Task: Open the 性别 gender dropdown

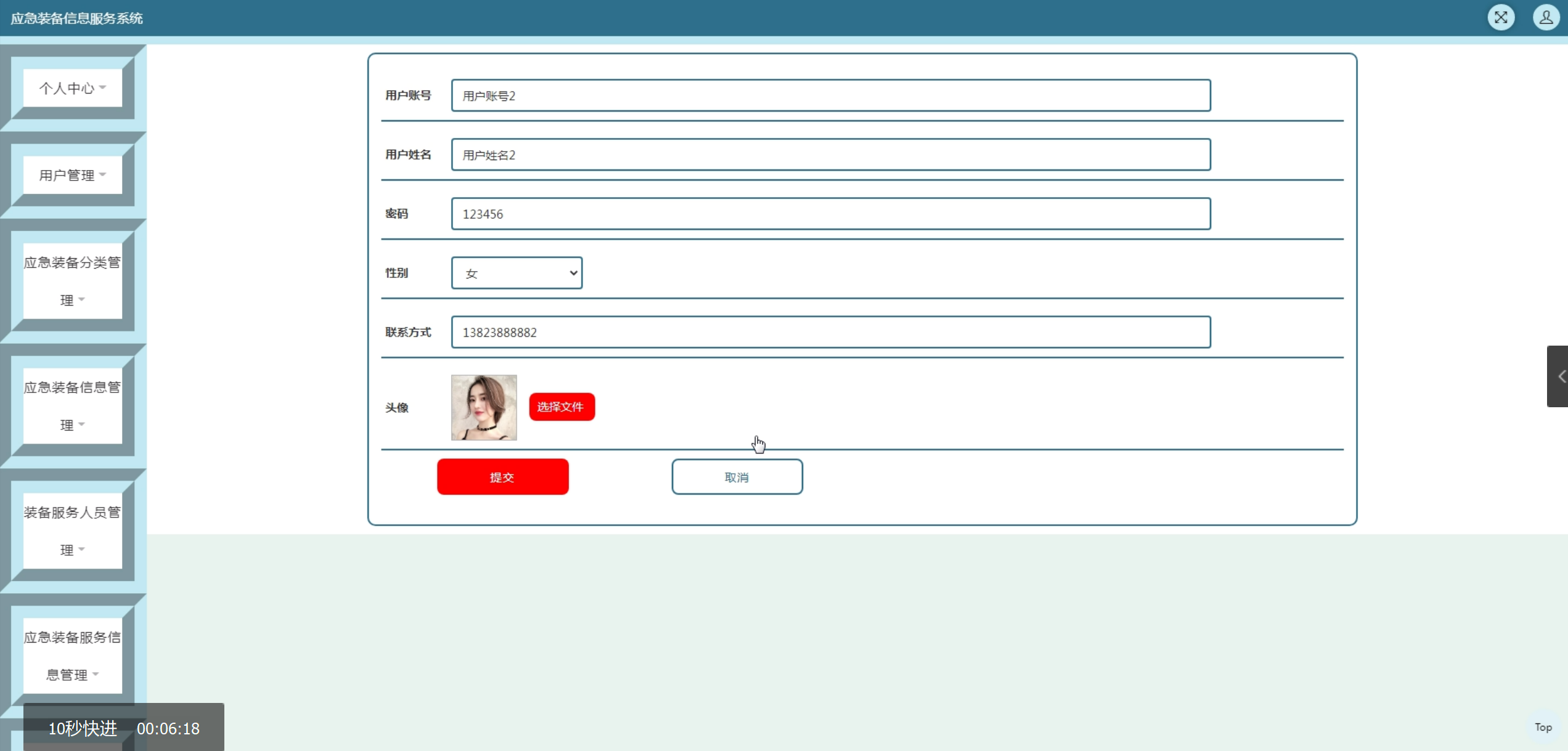Action: (x=517, y=273)
